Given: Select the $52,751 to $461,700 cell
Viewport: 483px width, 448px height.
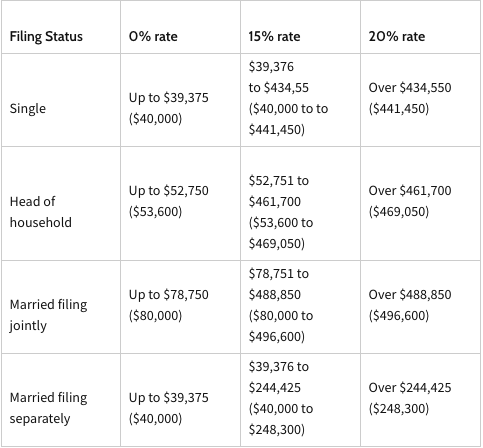Looking at the screenshot, I should [300, 203].
